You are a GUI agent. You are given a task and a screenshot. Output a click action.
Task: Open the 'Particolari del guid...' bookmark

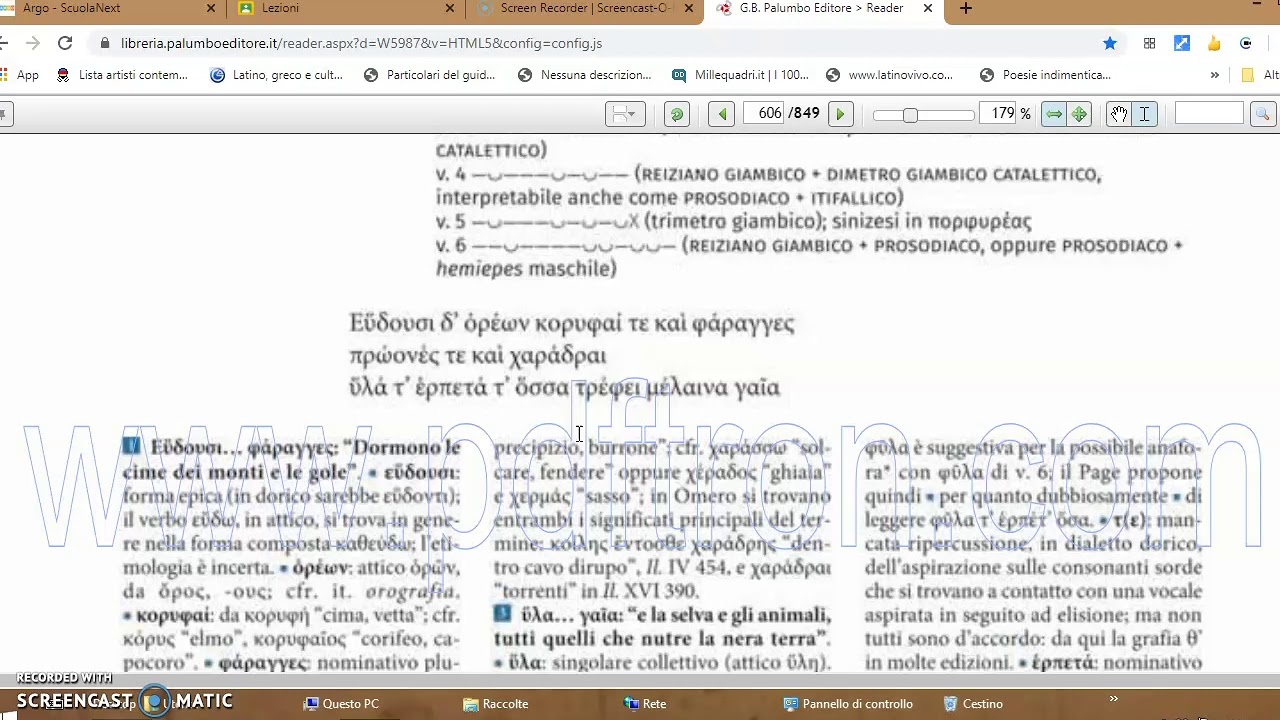tap(430, 75)
